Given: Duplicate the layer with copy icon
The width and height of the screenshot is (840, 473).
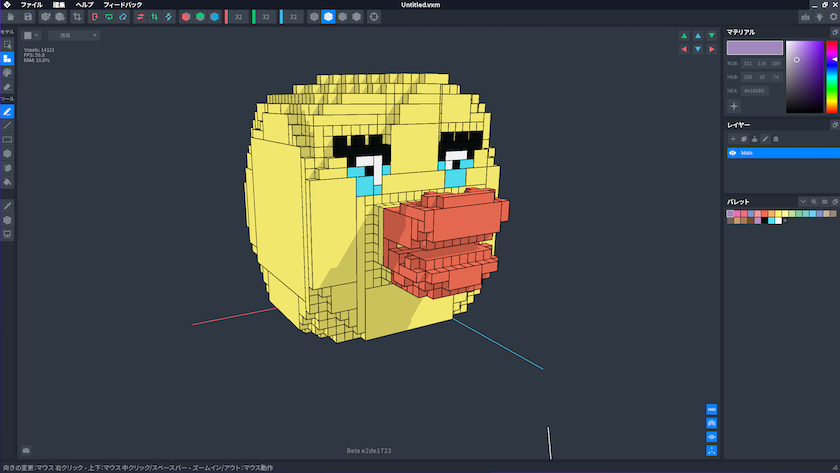Looking at the screenshot, I should (744, 139).
